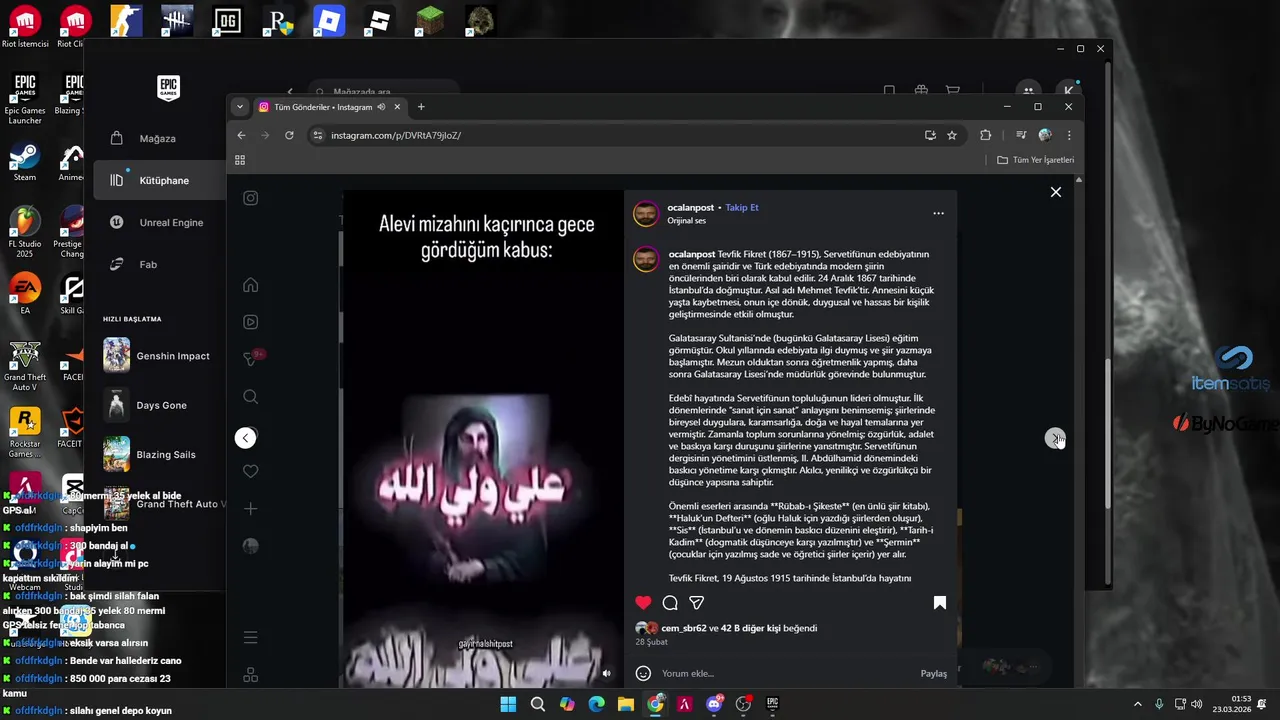Go back in Chrome
Viewport: 1280px width, 720px height.
241,135
